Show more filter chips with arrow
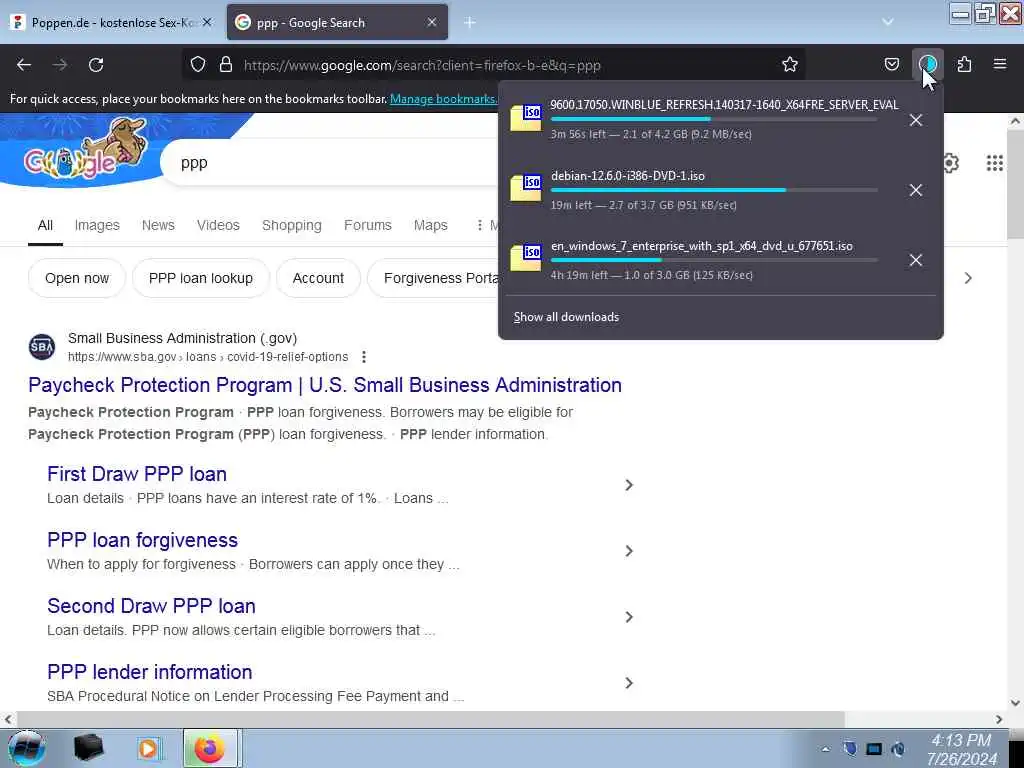This screenshot has width=1024, height=768. pos(968,278)
